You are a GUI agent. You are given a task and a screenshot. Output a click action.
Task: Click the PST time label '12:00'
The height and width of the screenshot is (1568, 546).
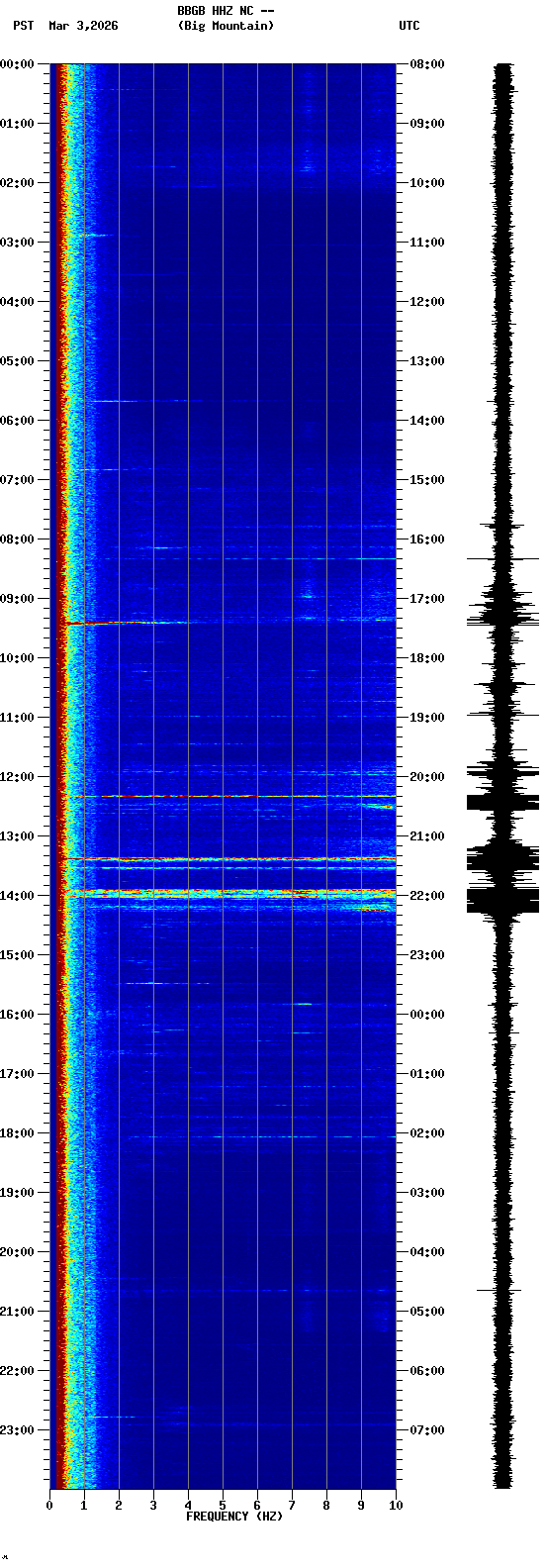(x=17, y=777)
